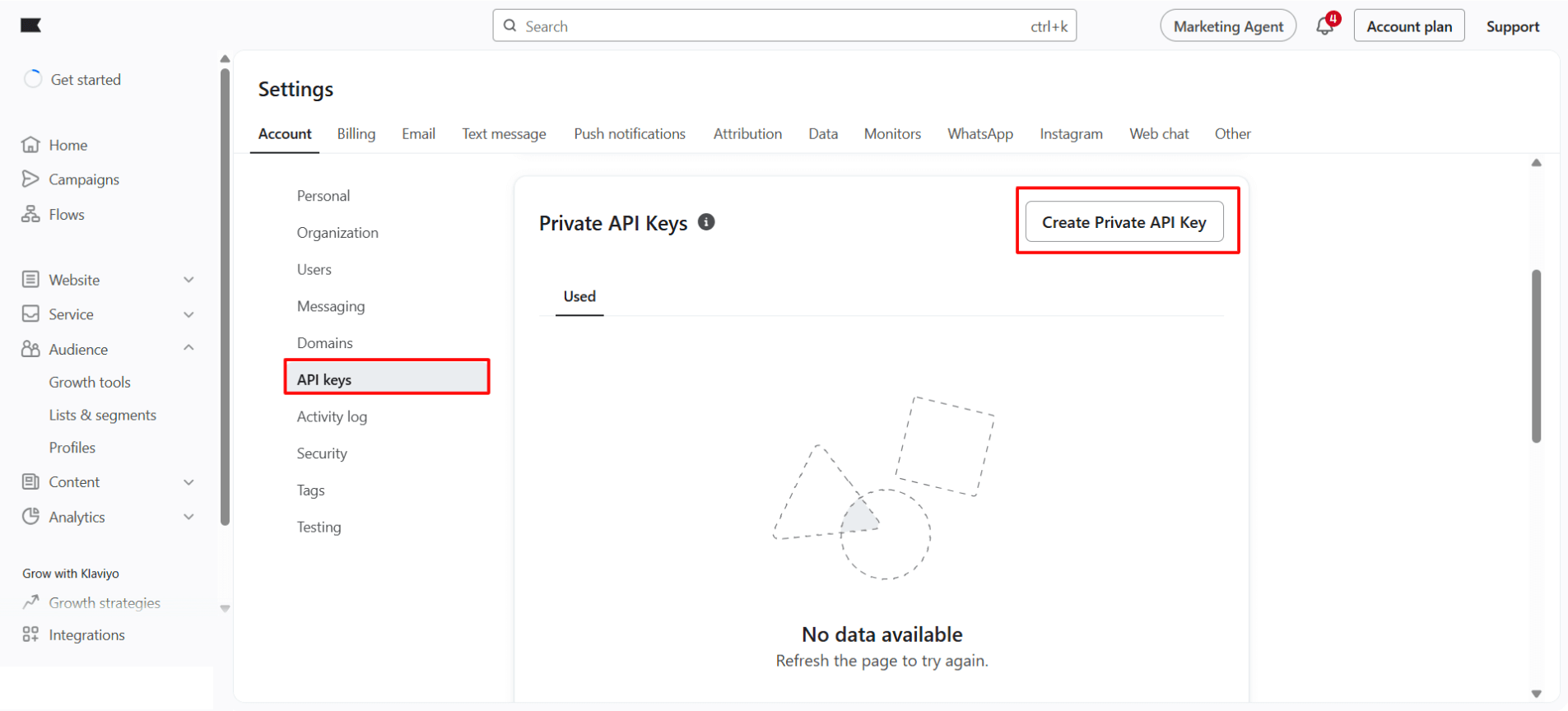Click the Klaviyo logo icon
Viewport: 1568px width, 711px height.
pos(30,26)
